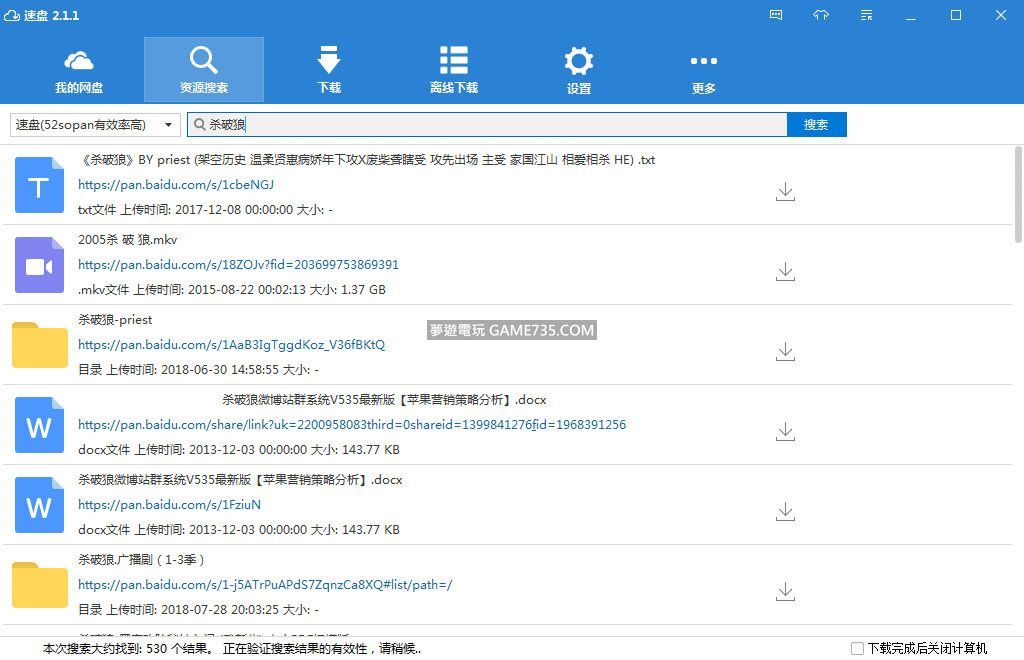Open the 下载 downloads tab

[x=328, y=71]
